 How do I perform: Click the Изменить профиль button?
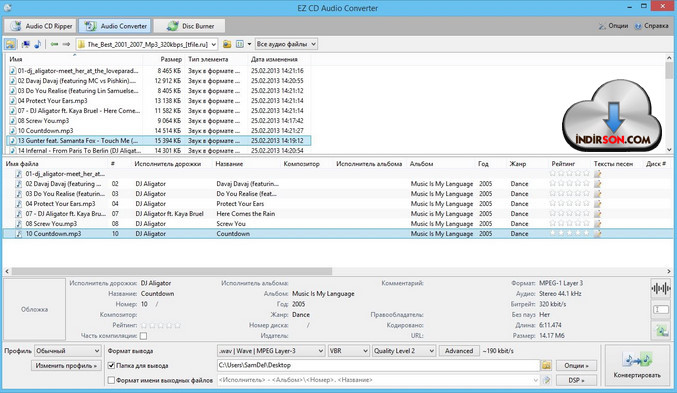[x=66, y=365]
